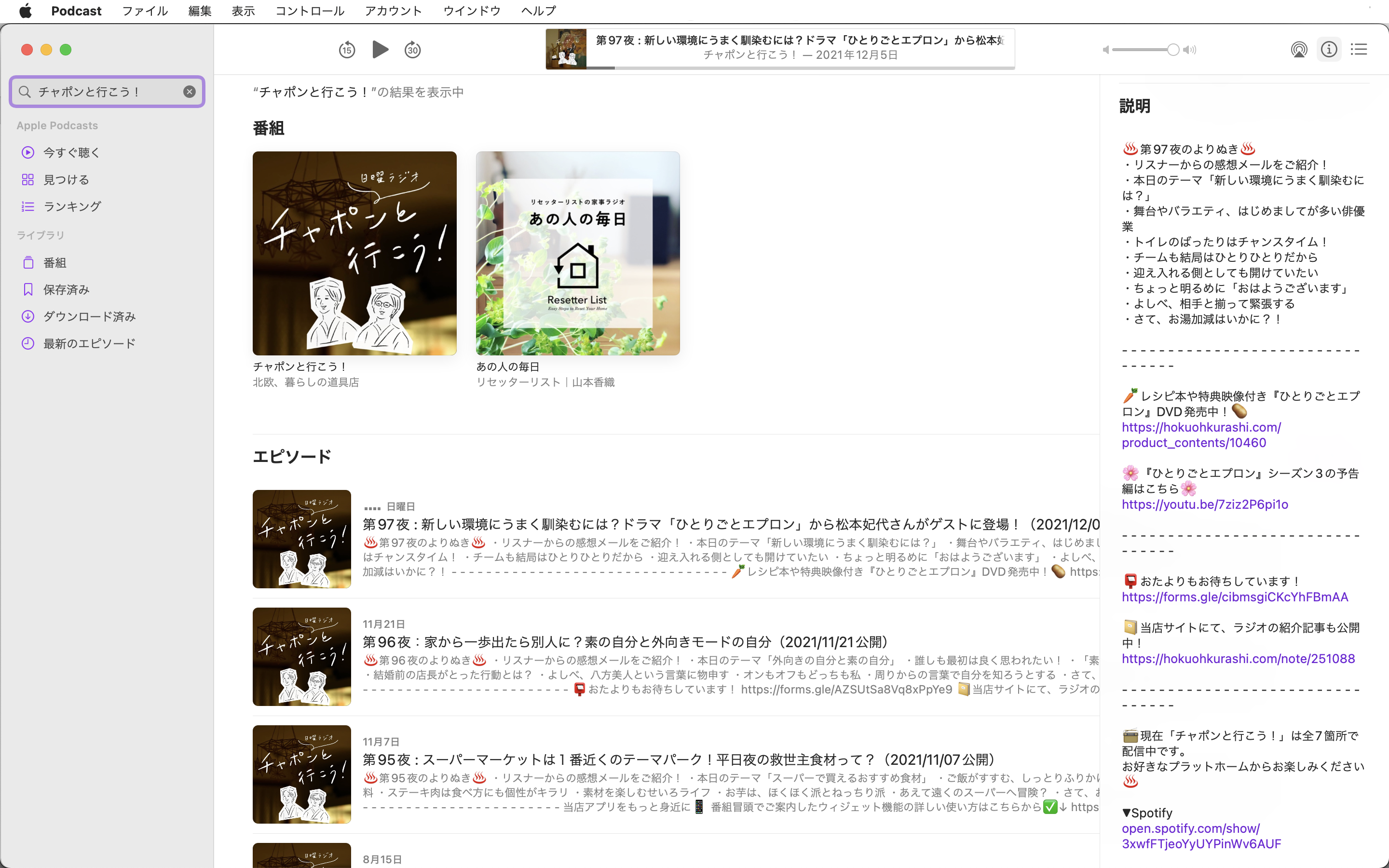The image size is (1389, 868).
Task: Click the 第96夜 episode thumbnail
Action: pyautogui.click(x=302, y=657)
